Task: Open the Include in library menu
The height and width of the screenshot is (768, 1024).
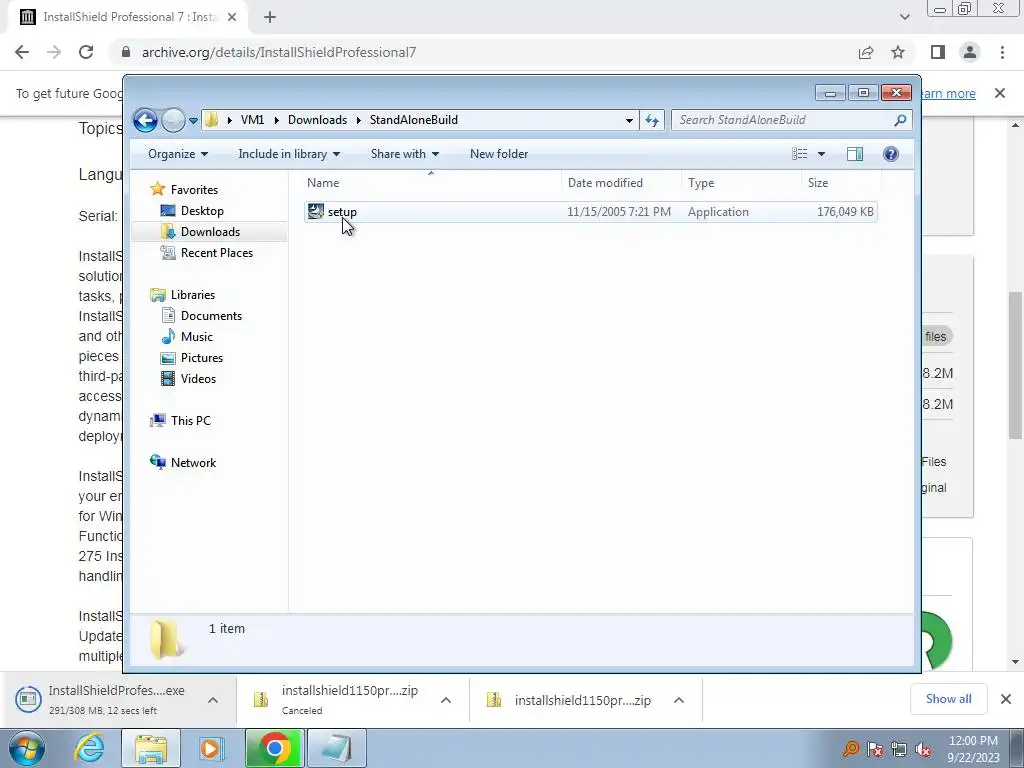Action: (289, 154)
